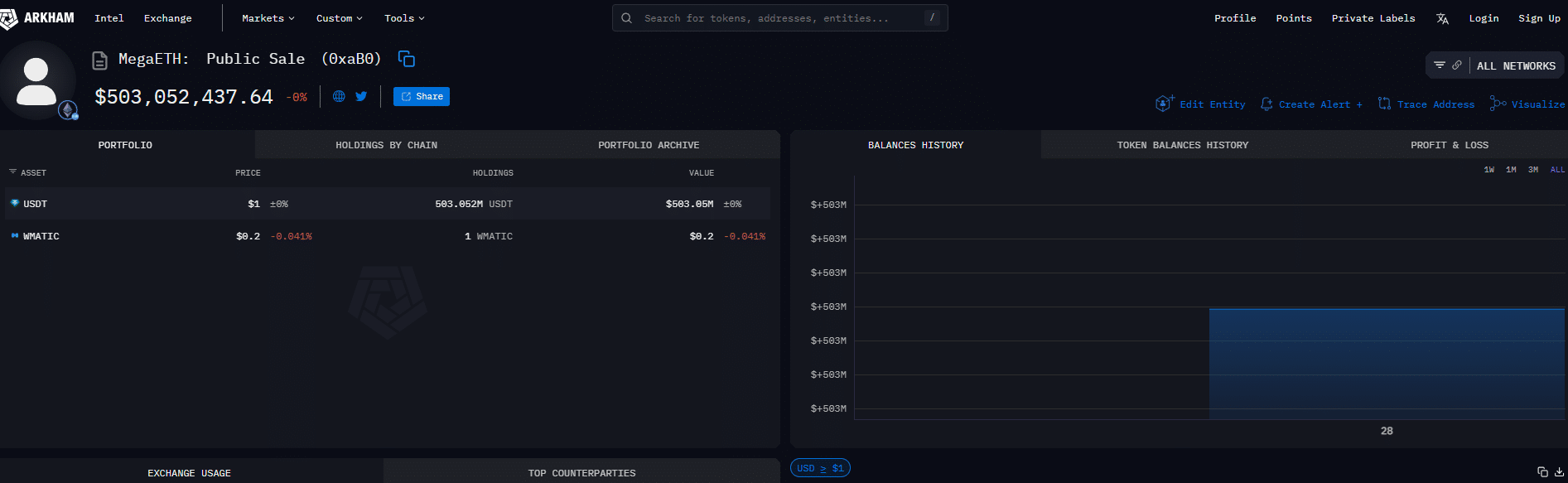Open the Profile link

tap(1235, 18)
